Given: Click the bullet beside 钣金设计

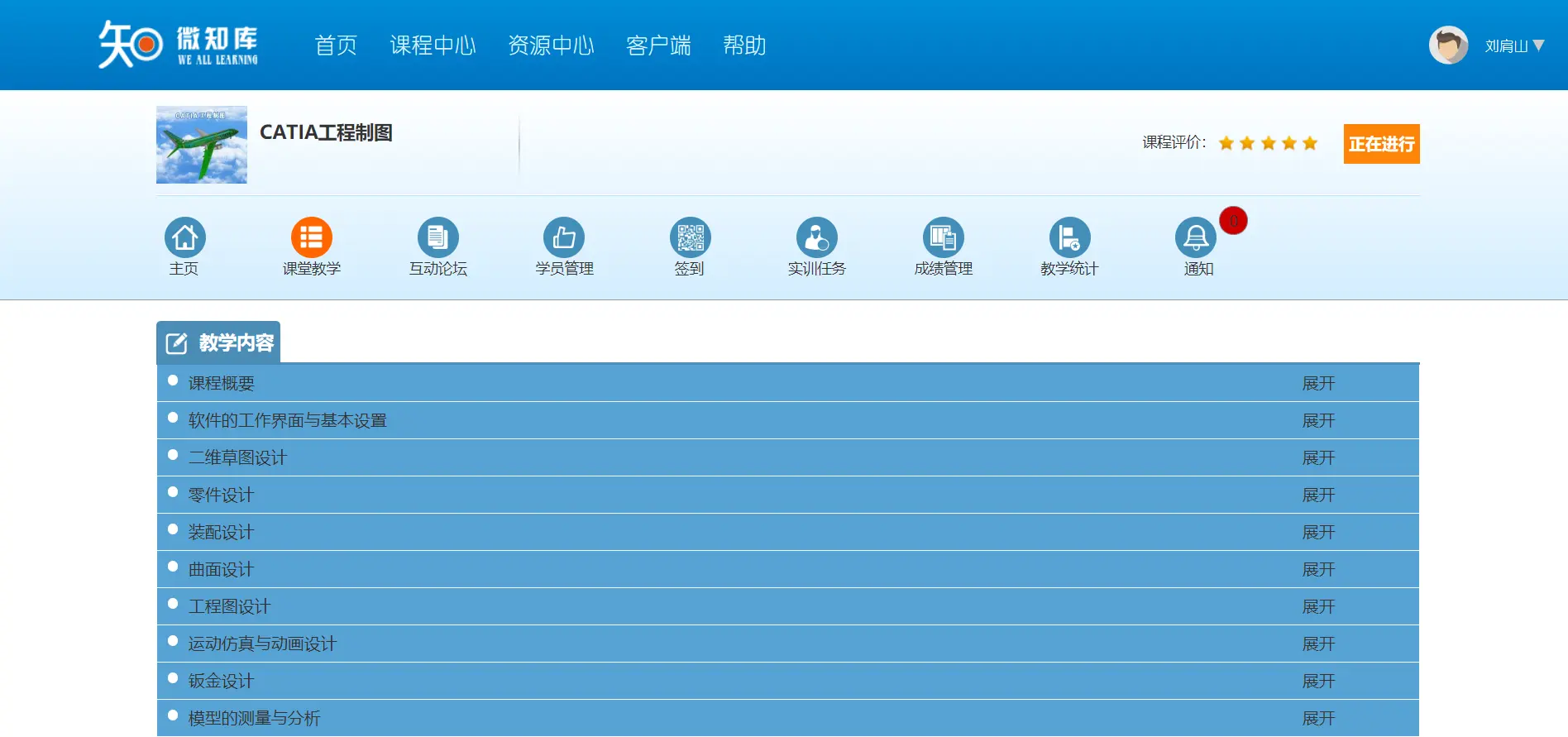Looking at the screenshot, I should coord(173,678).
